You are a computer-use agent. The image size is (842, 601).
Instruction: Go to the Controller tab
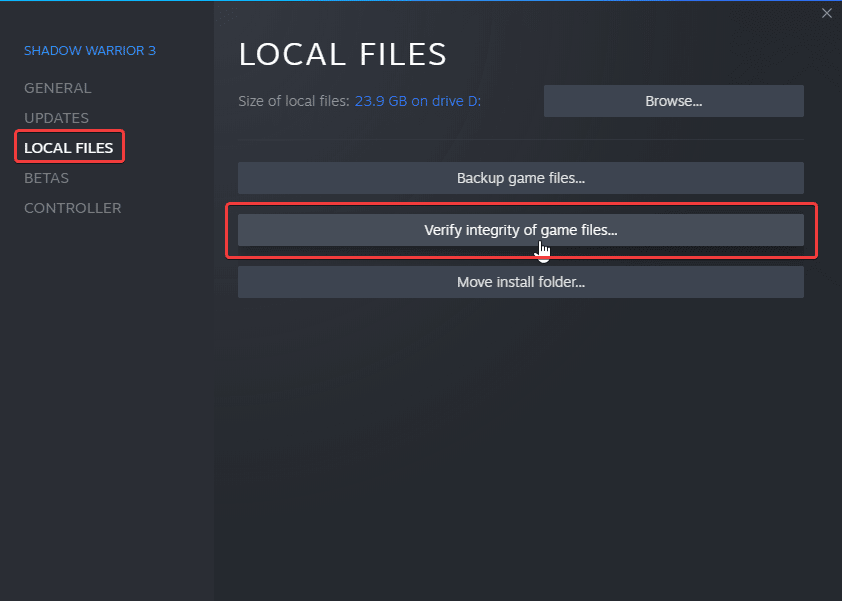coord(72,208)
